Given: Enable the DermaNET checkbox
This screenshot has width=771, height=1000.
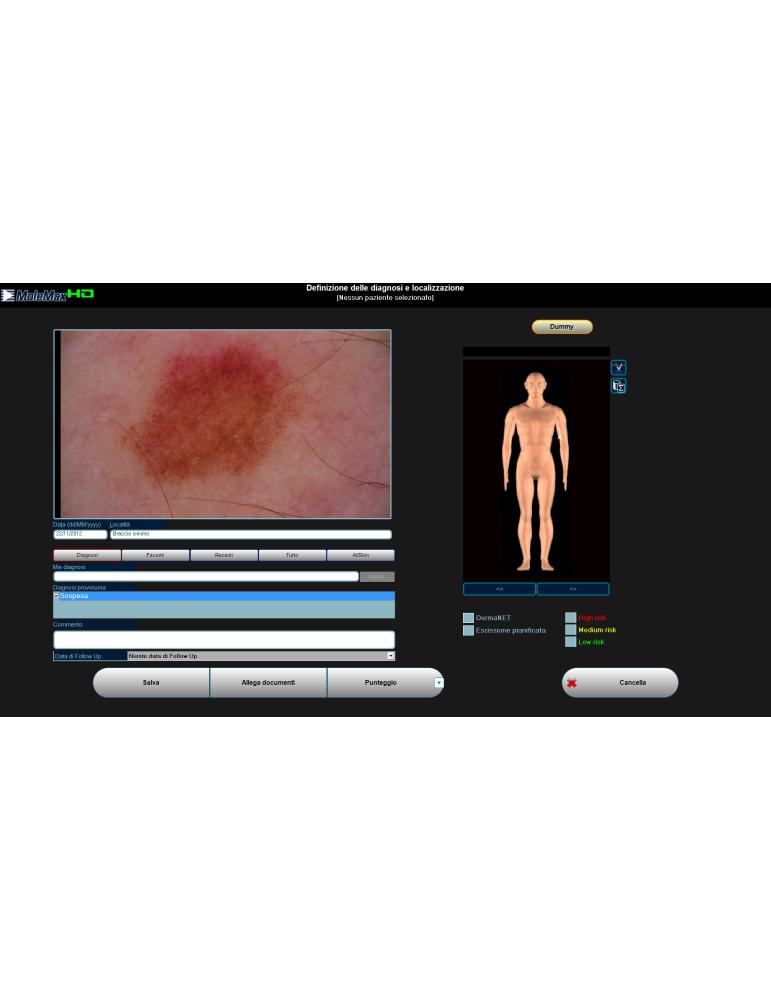Looking at the screenshot, I should click(x=468, y=618).
